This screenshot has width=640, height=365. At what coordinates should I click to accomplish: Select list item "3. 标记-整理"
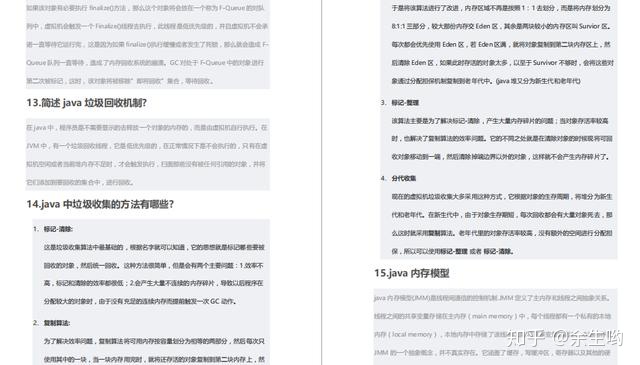pyautogui.click(x=400, y=102)
